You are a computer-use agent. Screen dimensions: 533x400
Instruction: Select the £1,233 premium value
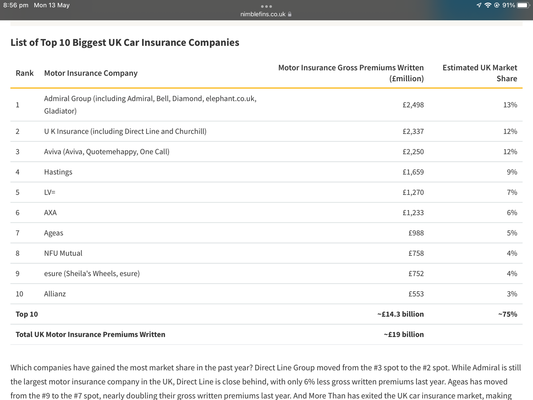pyautogui.click(x=413, y=213)
